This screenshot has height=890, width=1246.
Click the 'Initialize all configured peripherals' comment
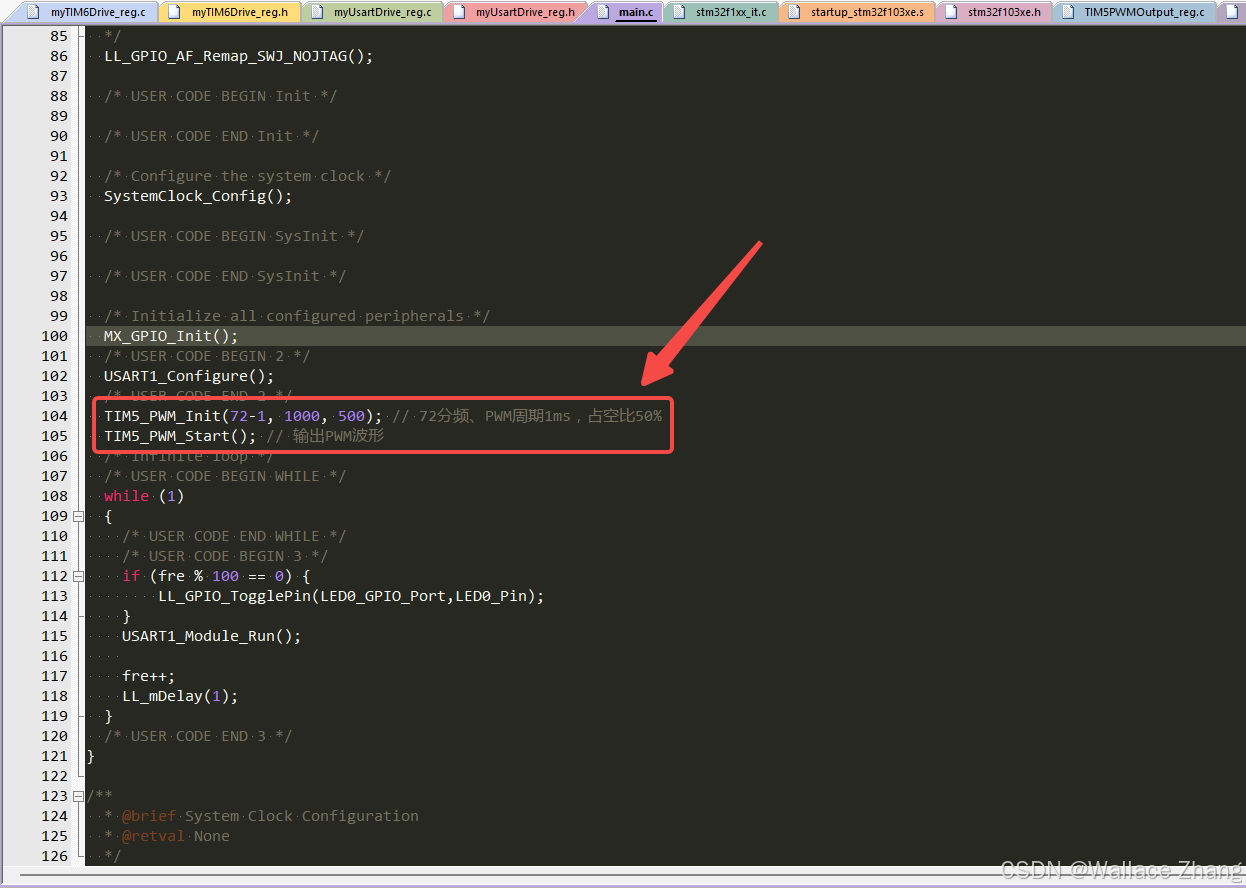[x=297, y=316]
